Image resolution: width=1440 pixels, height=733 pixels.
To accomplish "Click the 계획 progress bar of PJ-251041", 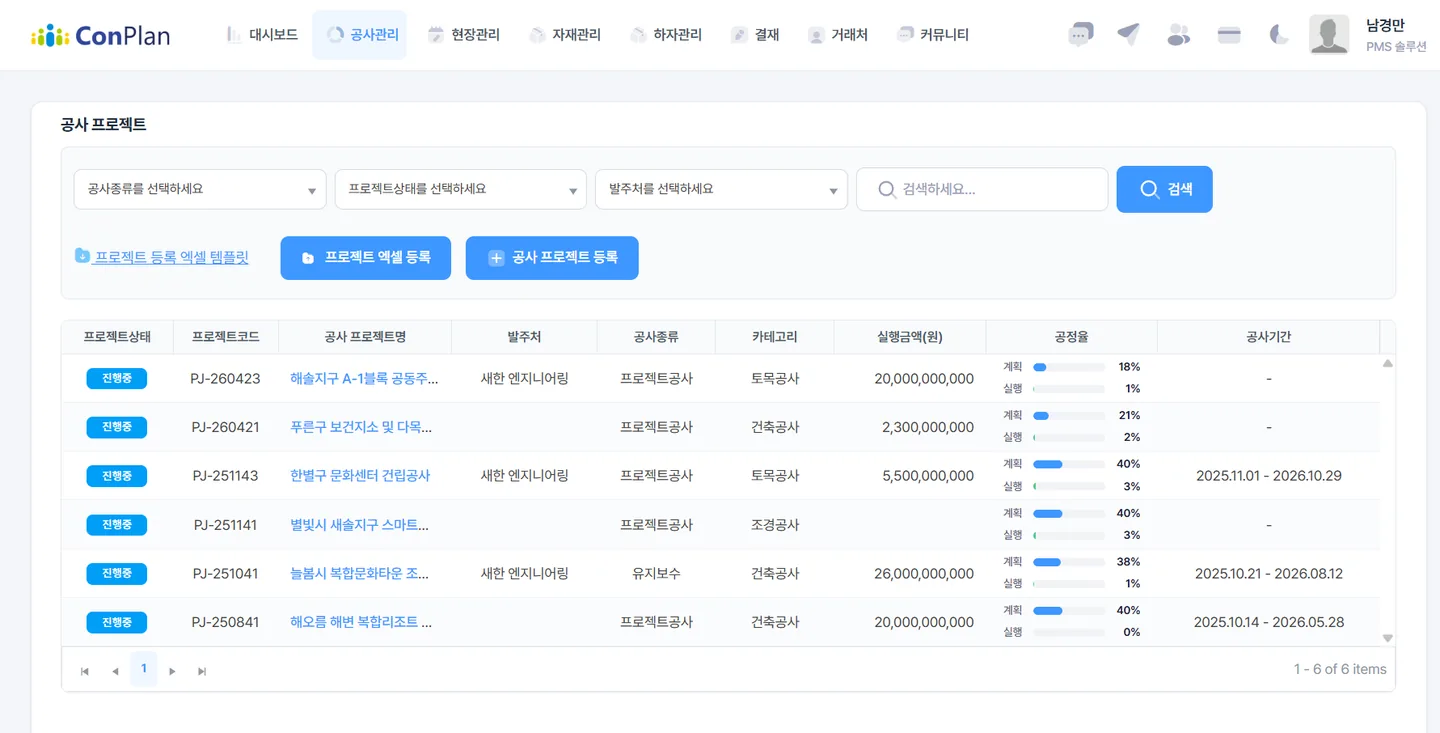I will 1069,562.
